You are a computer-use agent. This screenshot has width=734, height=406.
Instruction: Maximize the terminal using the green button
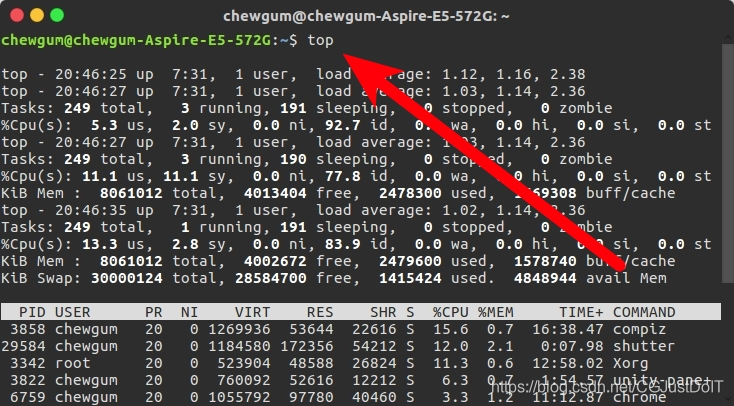point(57,15)
